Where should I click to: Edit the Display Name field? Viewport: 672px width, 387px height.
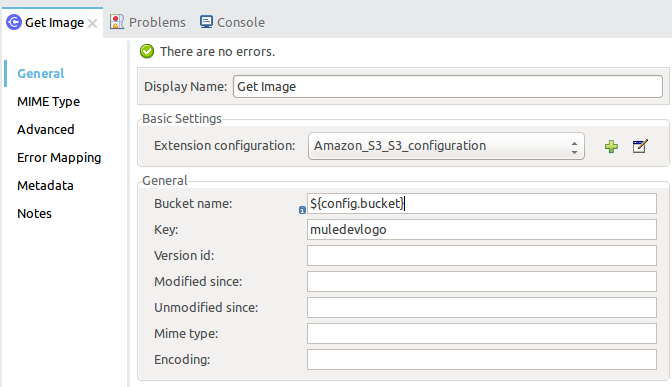pyautogui.click(x=448, y=87)
